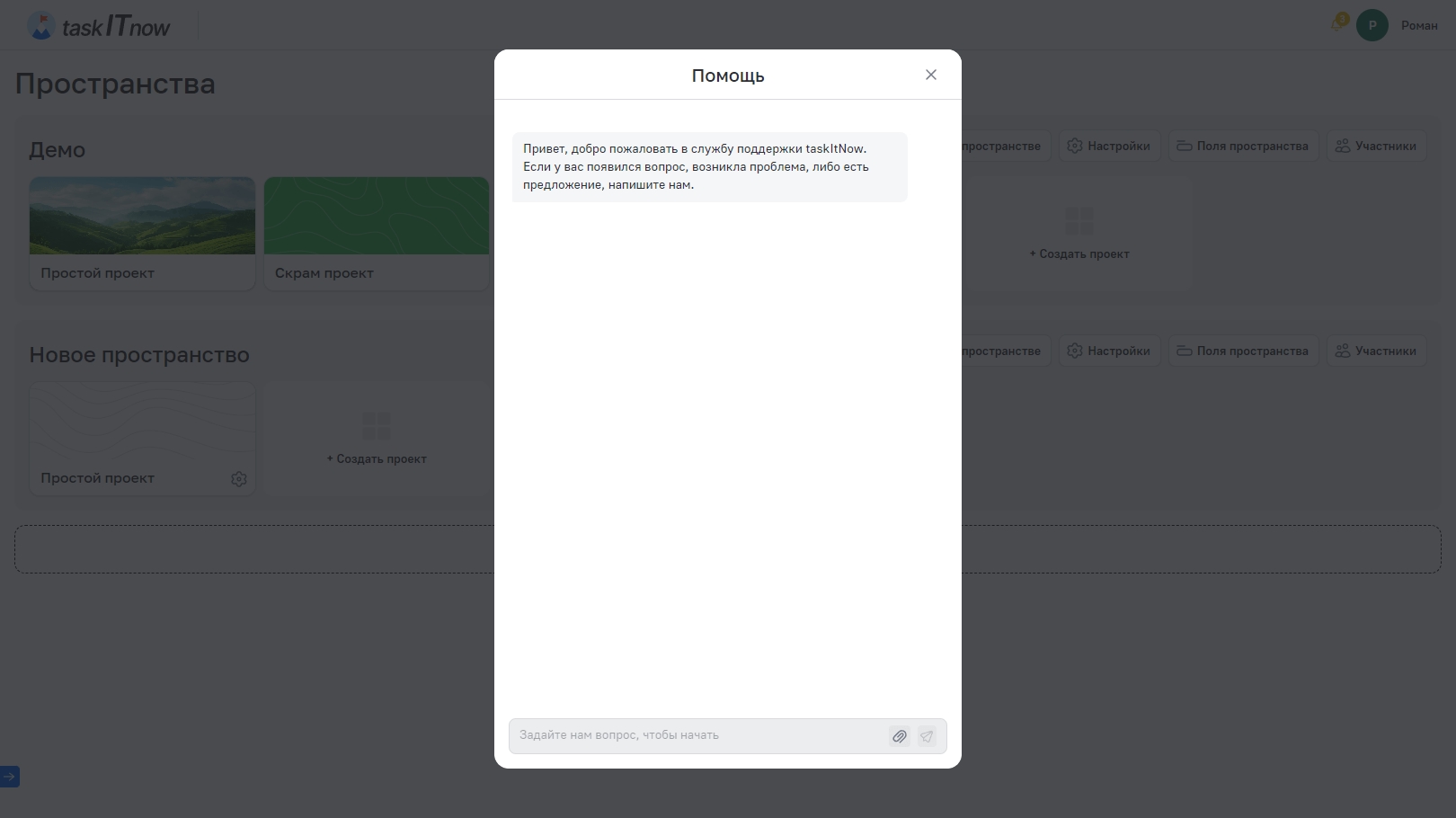Open the Простой проект thumbnail in Демо
This screenshot has height=818, width=1456.
point(142,216)
